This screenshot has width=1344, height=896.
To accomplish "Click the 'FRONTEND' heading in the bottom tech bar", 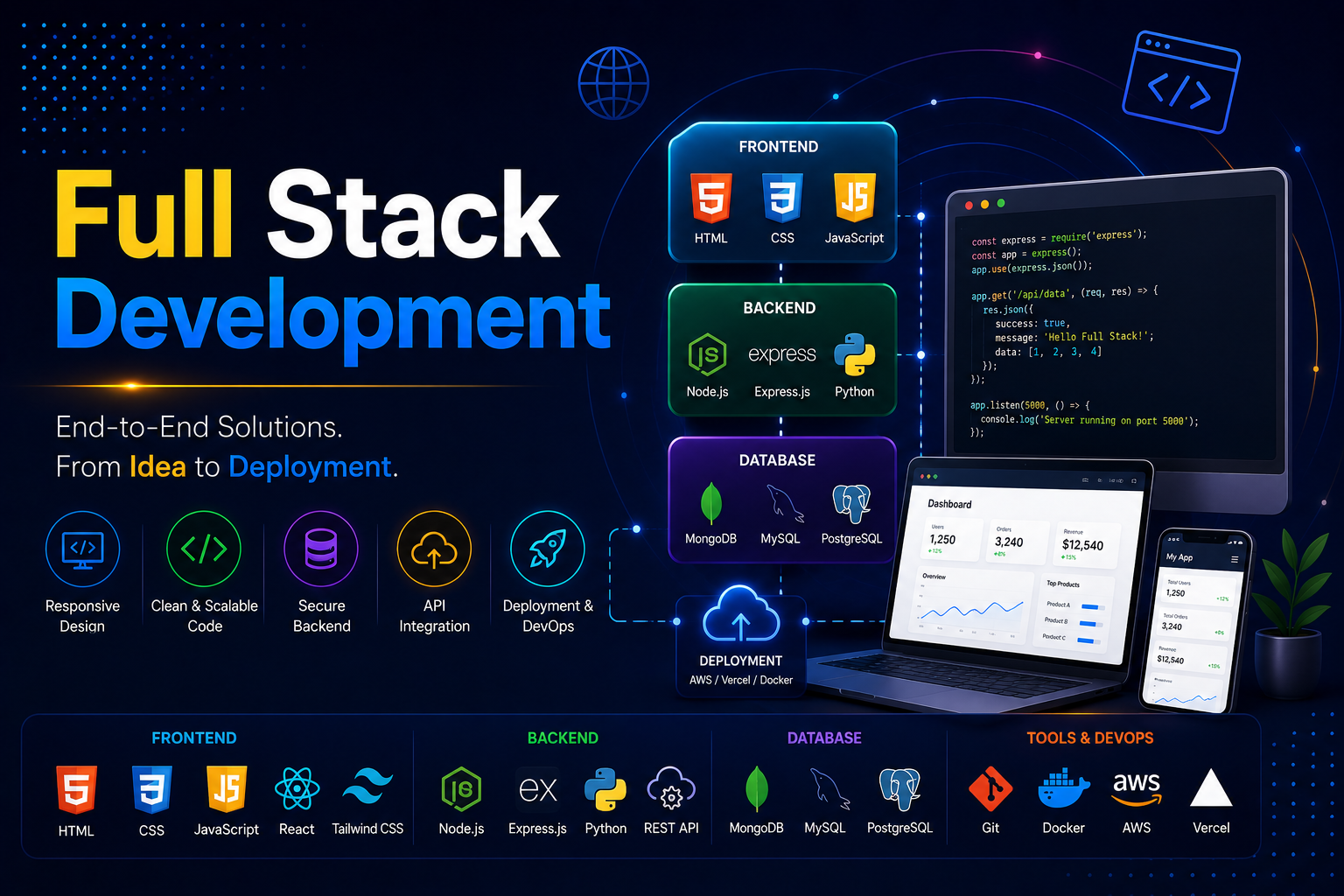I will coord(194,738).
